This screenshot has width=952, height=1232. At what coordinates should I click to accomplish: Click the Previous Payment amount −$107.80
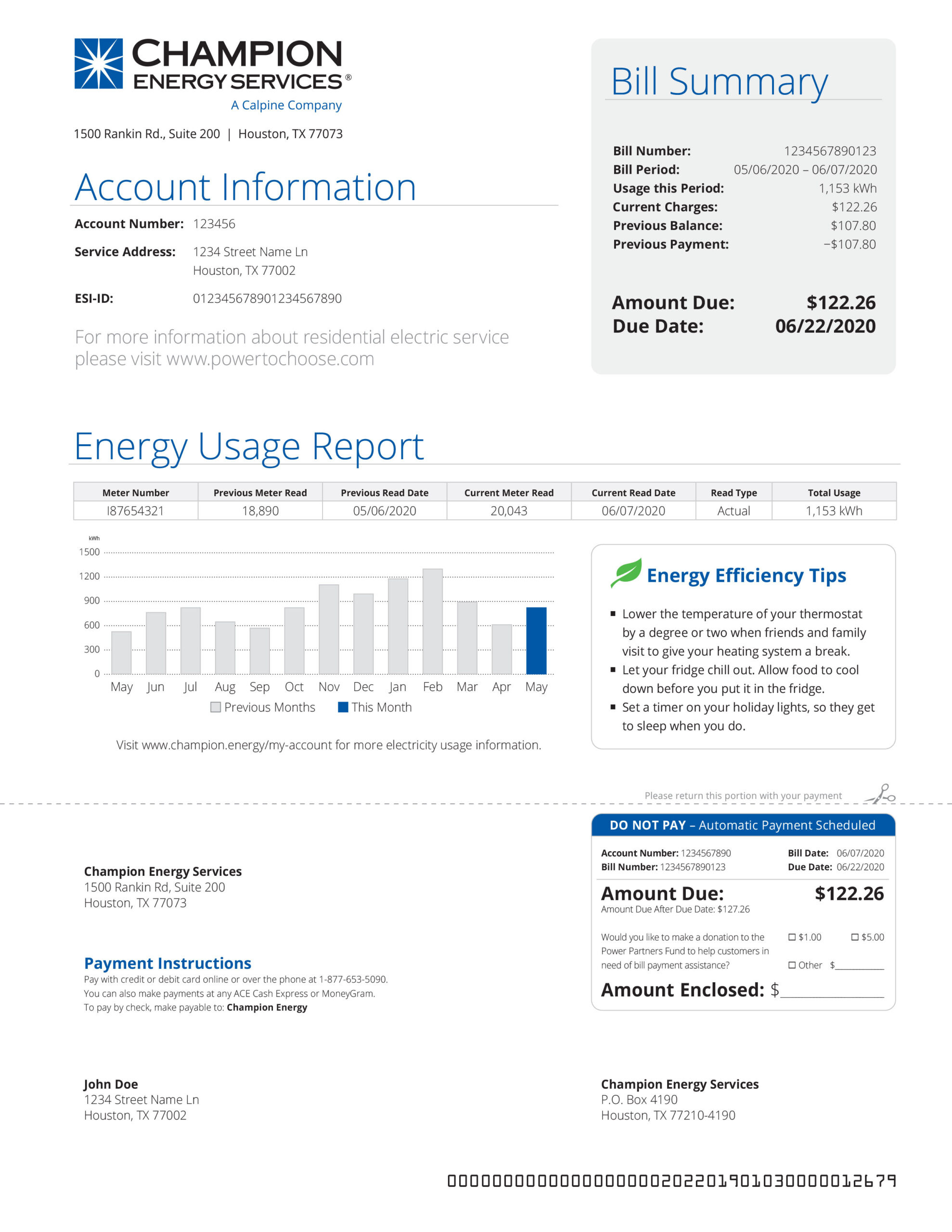click(x=849, y=244)
